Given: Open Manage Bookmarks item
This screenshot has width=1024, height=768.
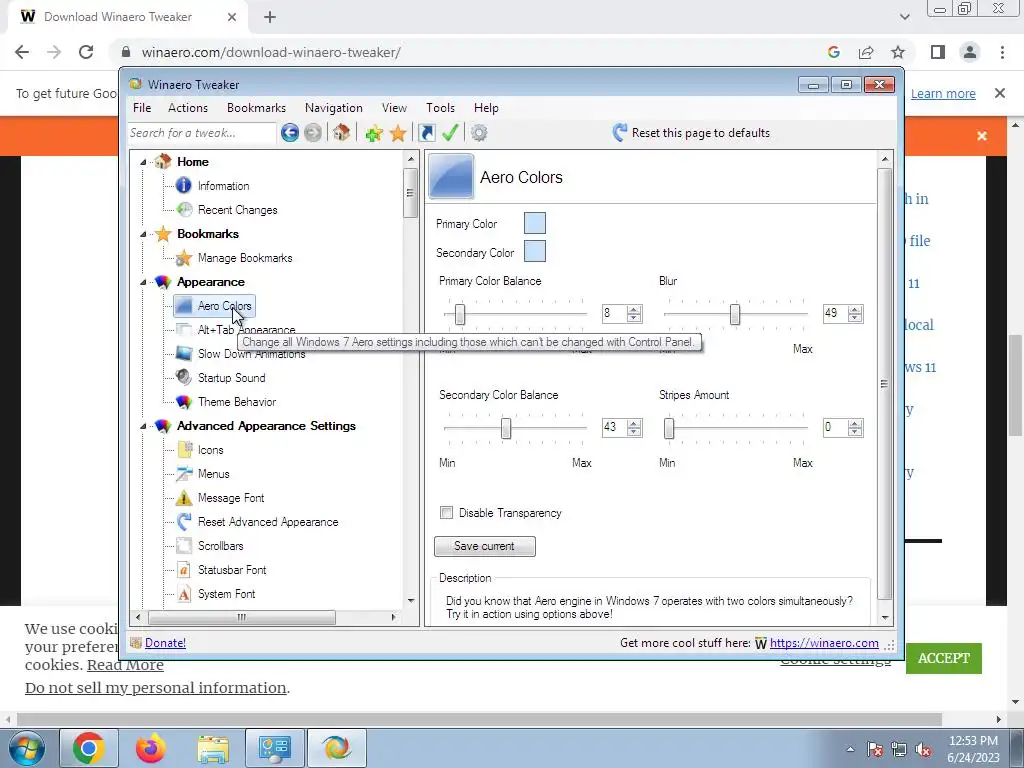Looking at the screenshot, I should click(245, 258).
